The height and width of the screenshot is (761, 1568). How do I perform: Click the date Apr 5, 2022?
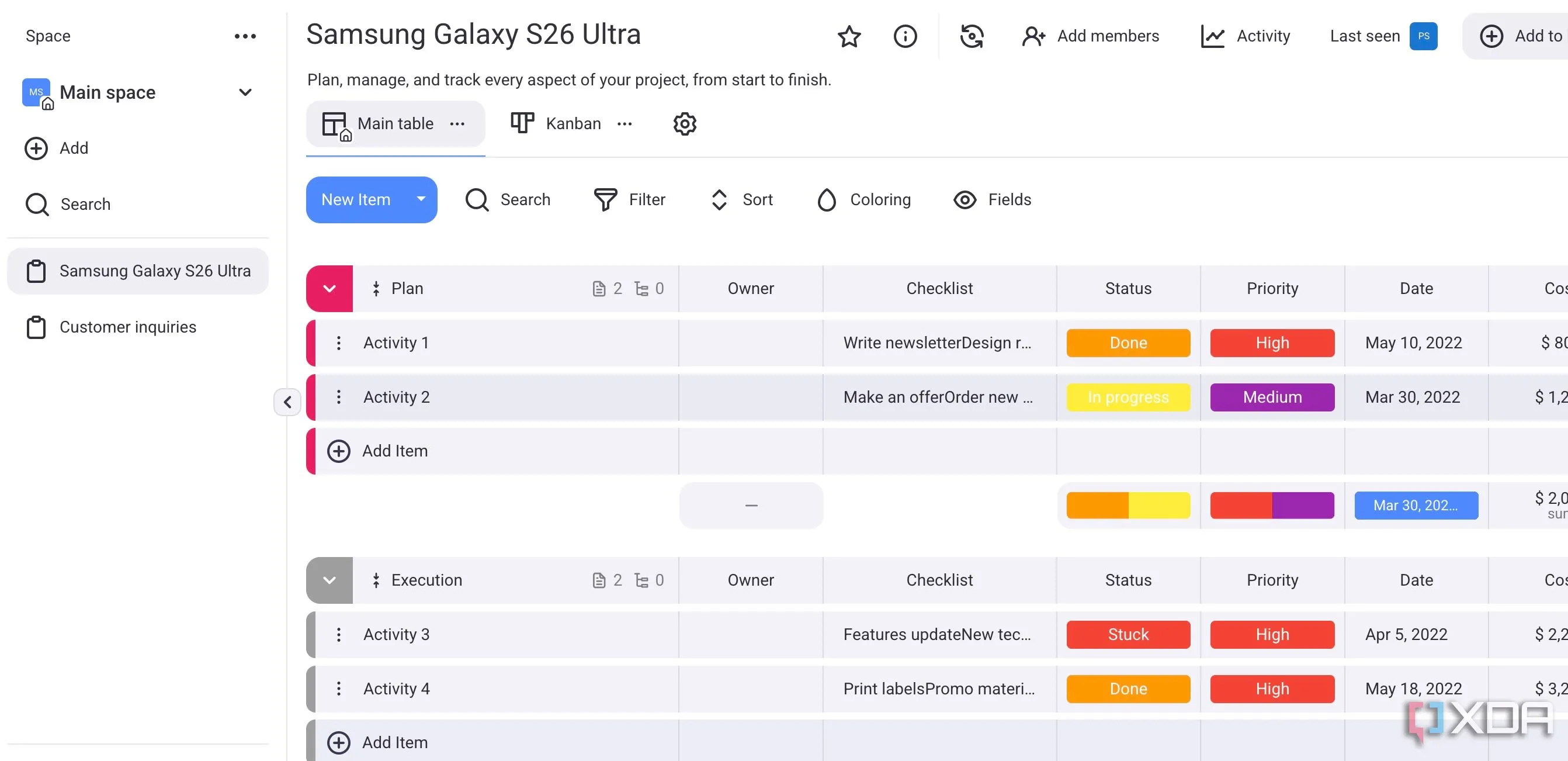click(1406, 635)
